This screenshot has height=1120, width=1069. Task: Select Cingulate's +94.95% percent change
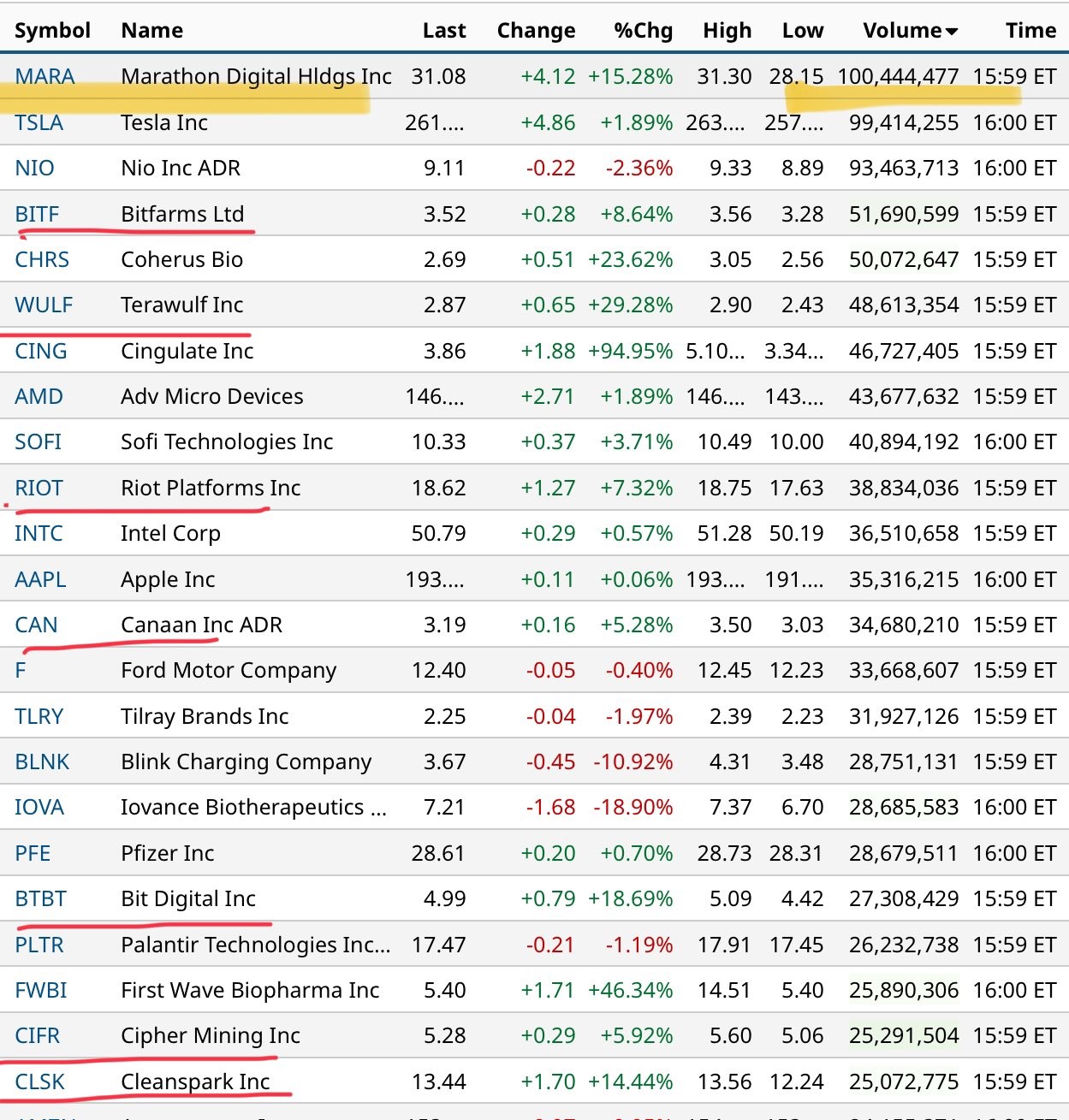(631, 351)
